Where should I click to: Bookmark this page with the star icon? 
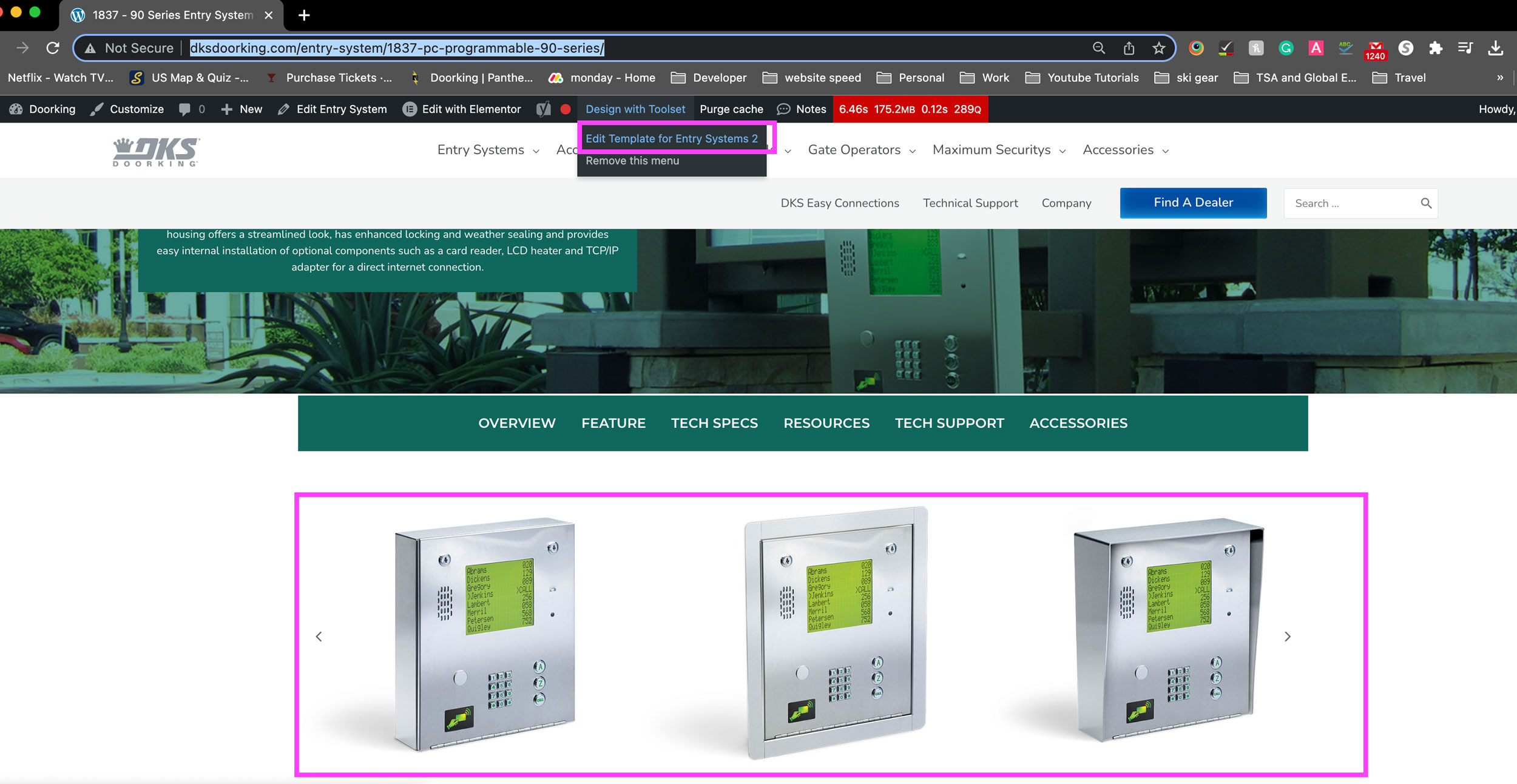1159,48
